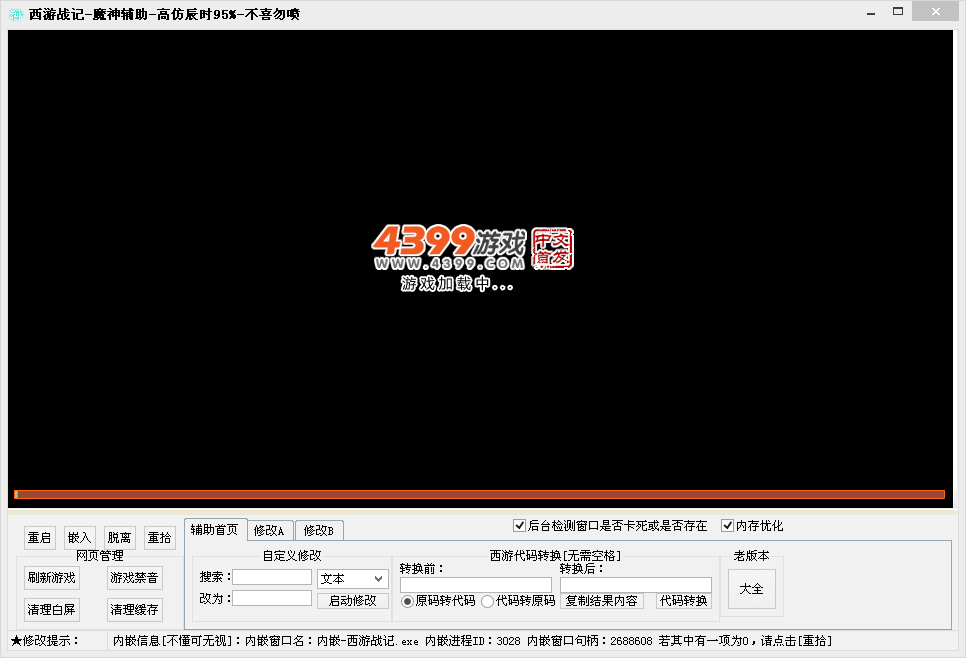Focus the 转换后 output field
Image resolution: width=966 pixels, height=658 pixels.
point(636,585)
